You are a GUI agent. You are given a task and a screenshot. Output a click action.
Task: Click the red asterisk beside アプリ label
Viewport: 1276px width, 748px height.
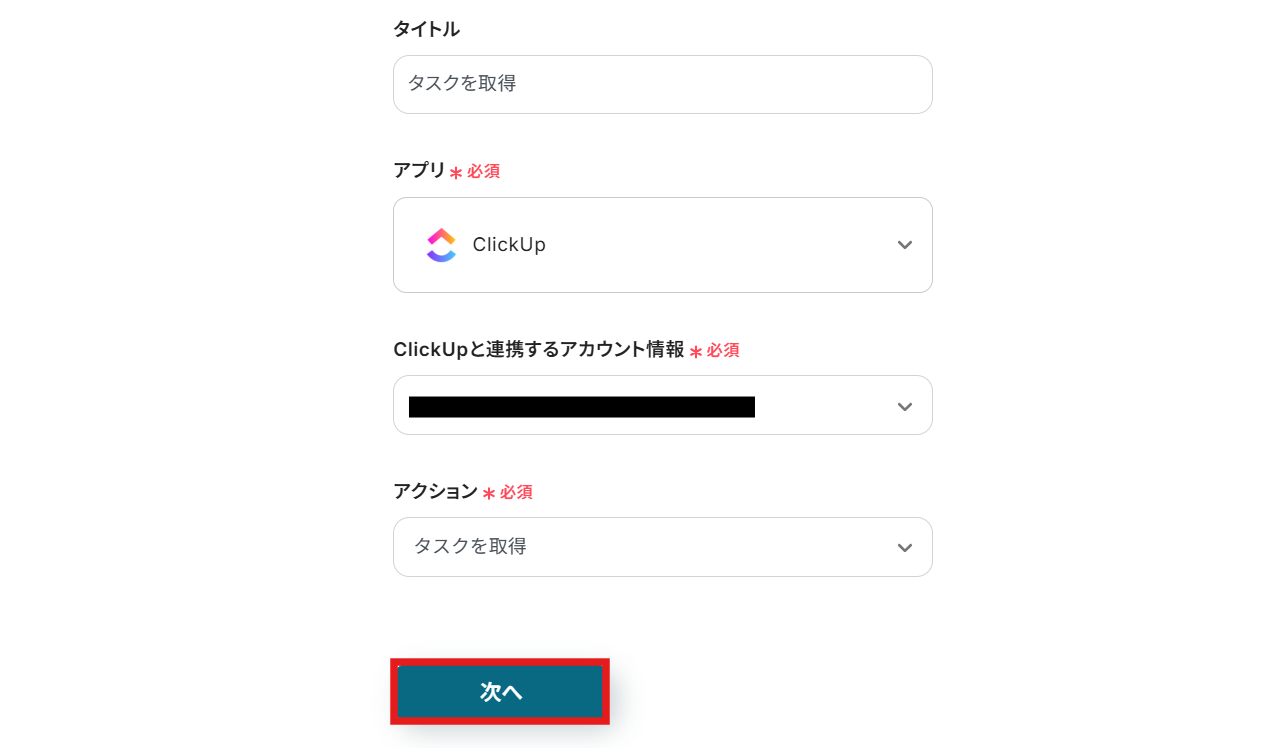click(456, 172)
